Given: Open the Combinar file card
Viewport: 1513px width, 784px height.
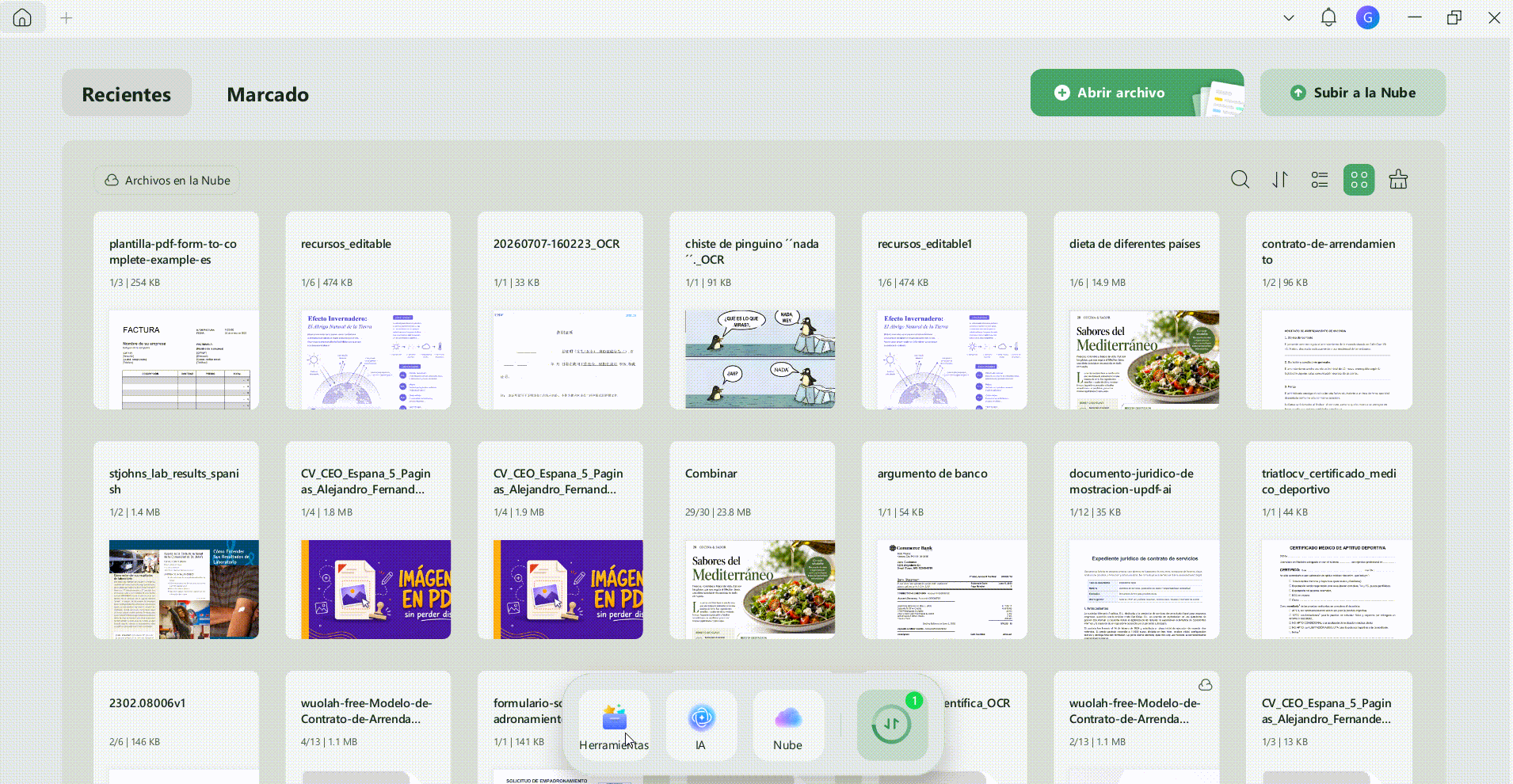Looking at the screenshot, I should click(753, 540).
